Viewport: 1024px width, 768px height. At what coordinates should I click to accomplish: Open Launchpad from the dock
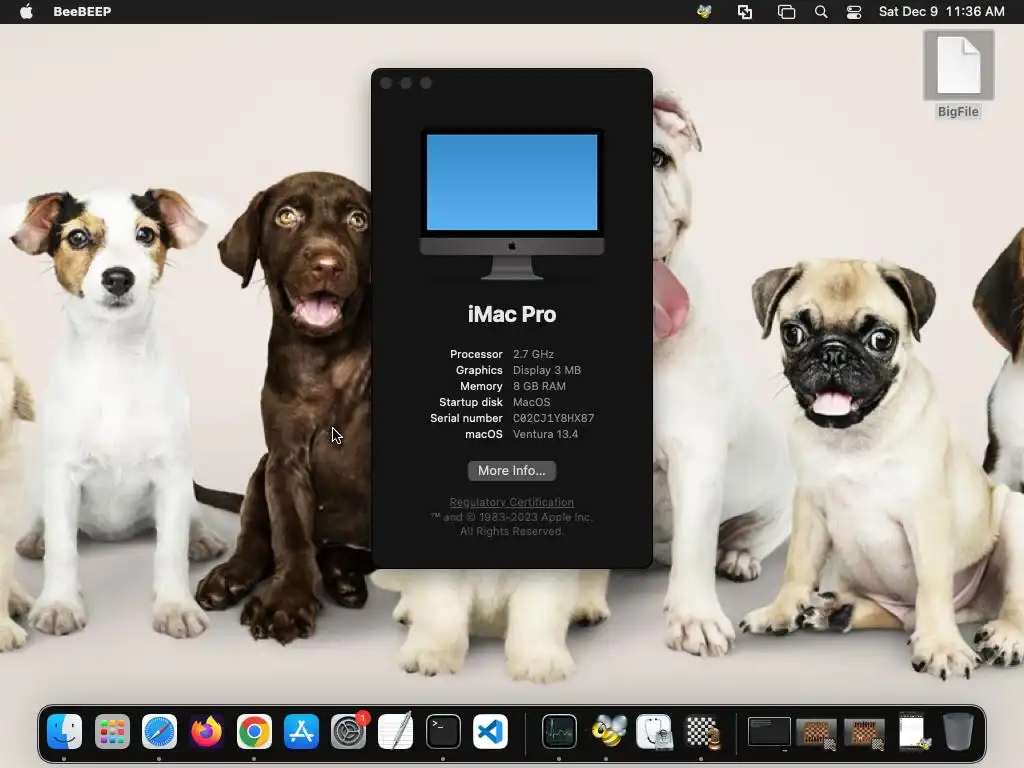[x=112, y=731]
